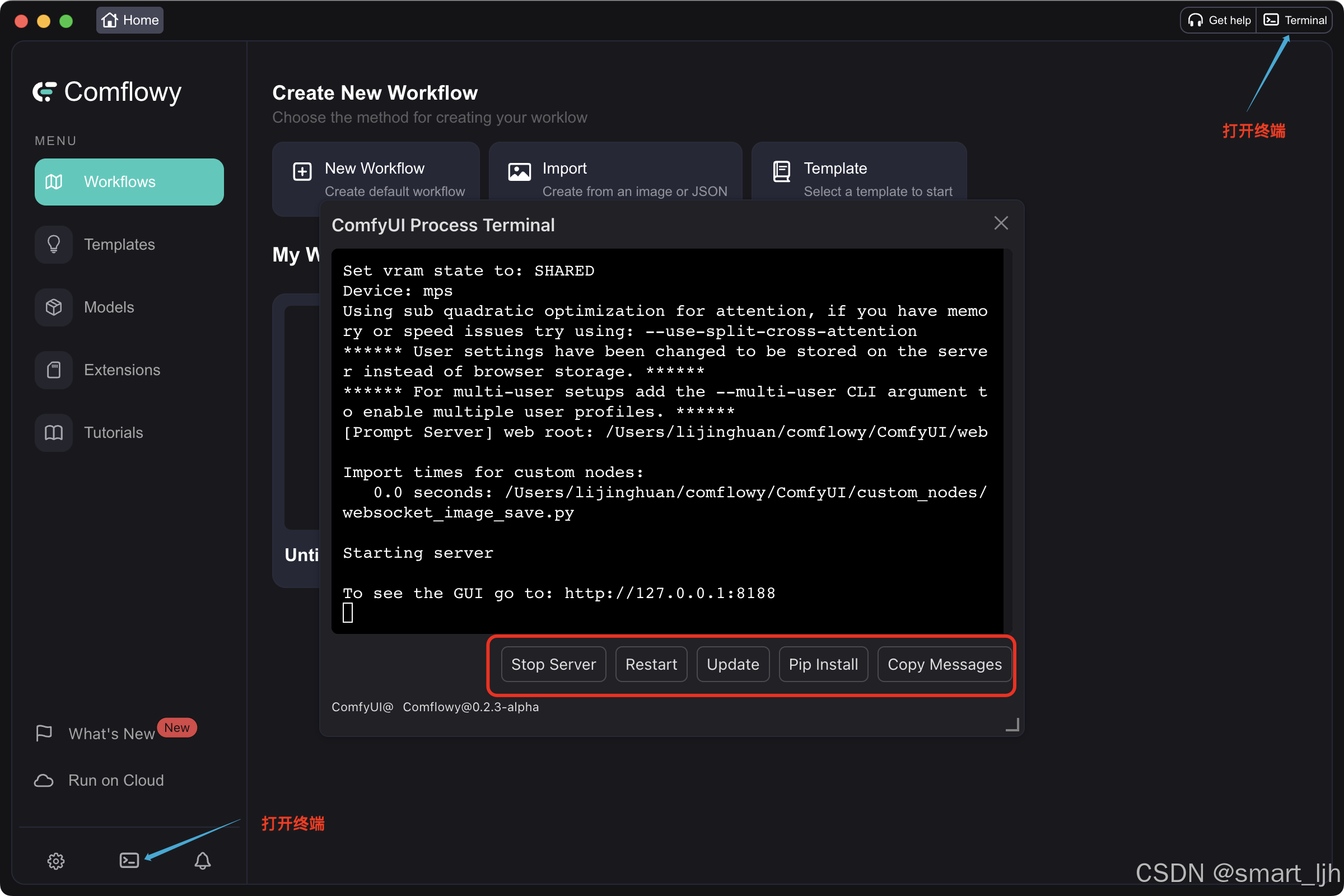The width and height of the screenshot is (1344, 896).
Task: Click the Pip Install button
Action: pos(823,664)
